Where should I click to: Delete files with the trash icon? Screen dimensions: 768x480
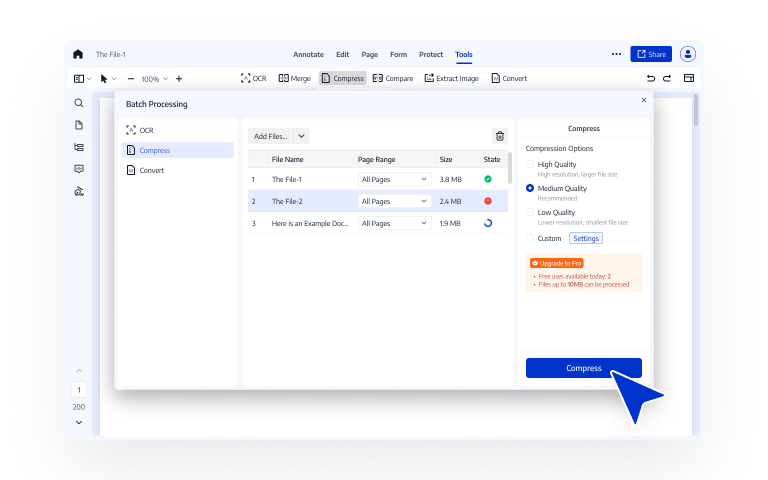coord(500,136)
